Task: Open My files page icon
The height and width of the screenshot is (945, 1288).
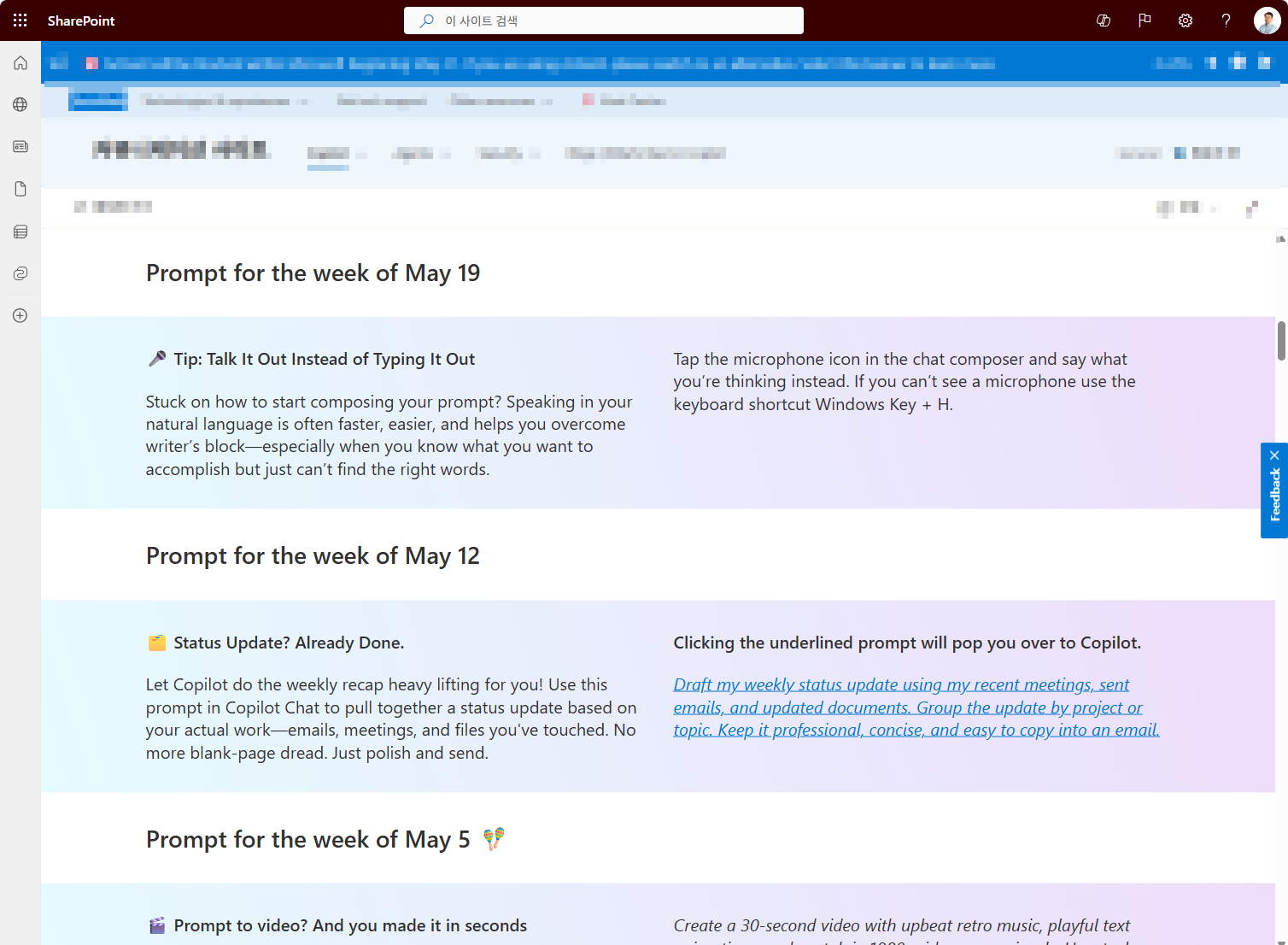Action: point(20,189)
